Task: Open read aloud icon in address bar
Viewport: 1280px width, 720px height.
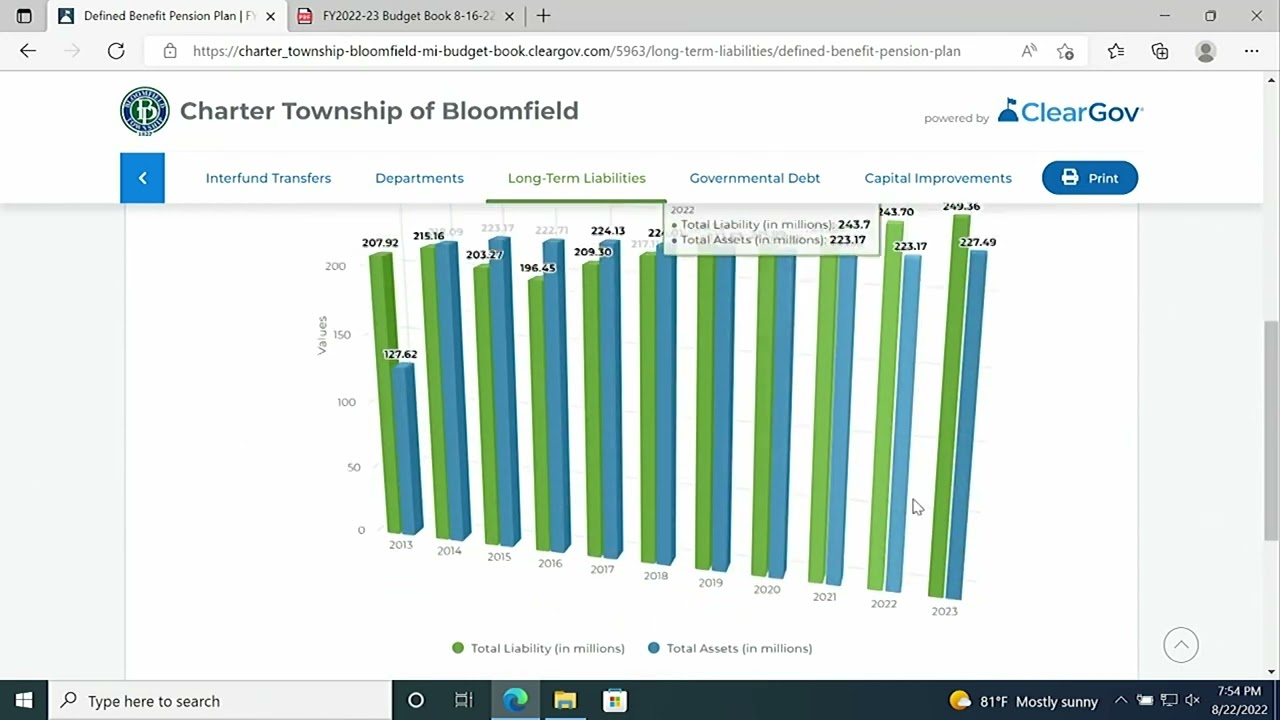Action: 1029,51
